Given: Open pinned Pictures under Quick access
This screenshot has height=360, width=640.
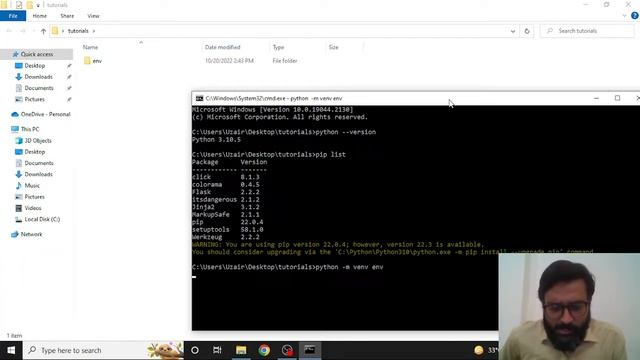Looking at the screenshot, I should pos(34,99).
